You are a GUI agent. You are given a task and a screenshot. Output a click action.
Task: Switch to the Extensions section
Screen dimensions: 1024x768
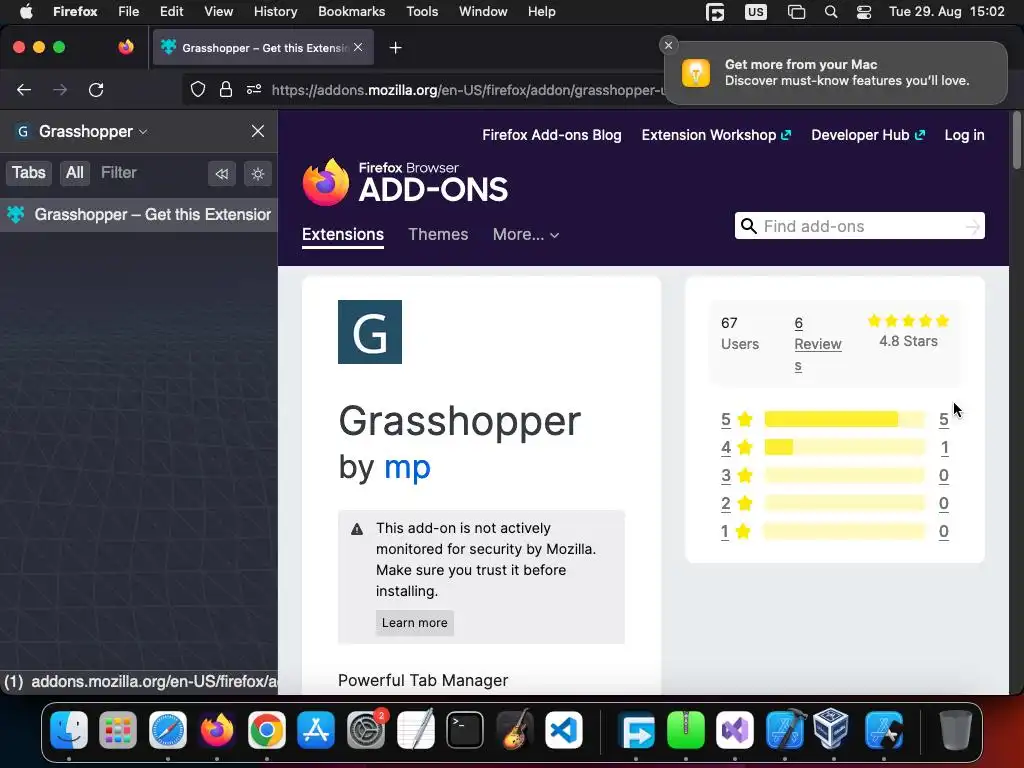[x=343, y=234]
